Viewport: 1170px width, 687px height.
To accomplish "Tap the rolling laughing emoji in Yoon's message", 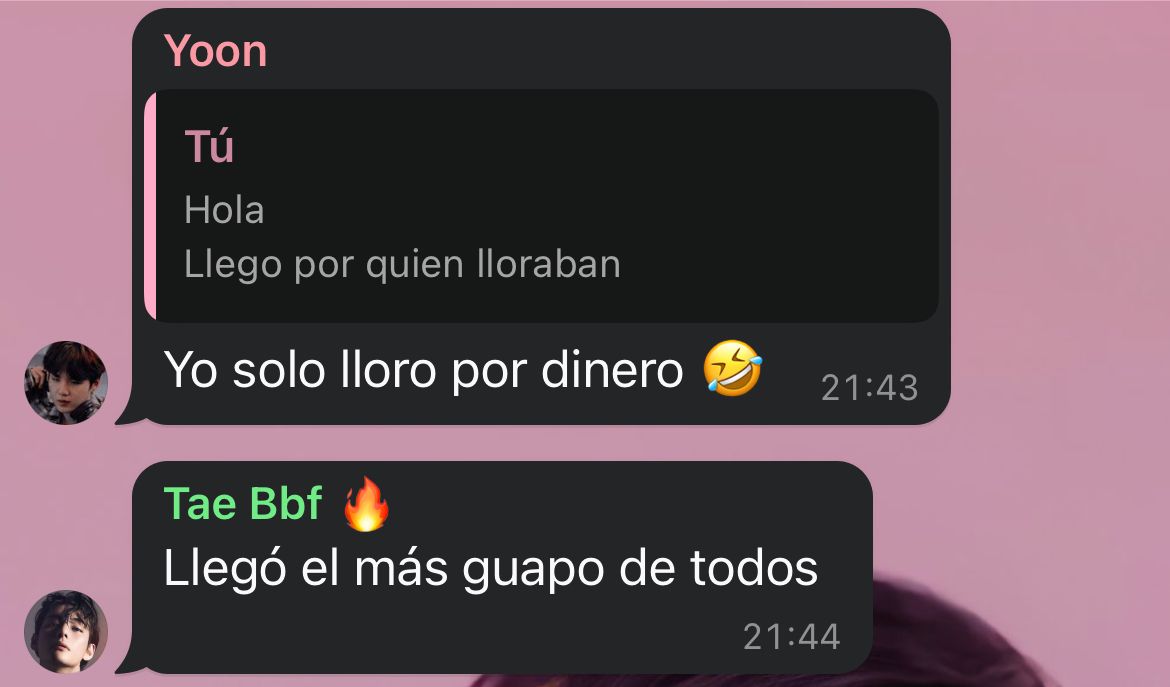I will click(733, 368).
